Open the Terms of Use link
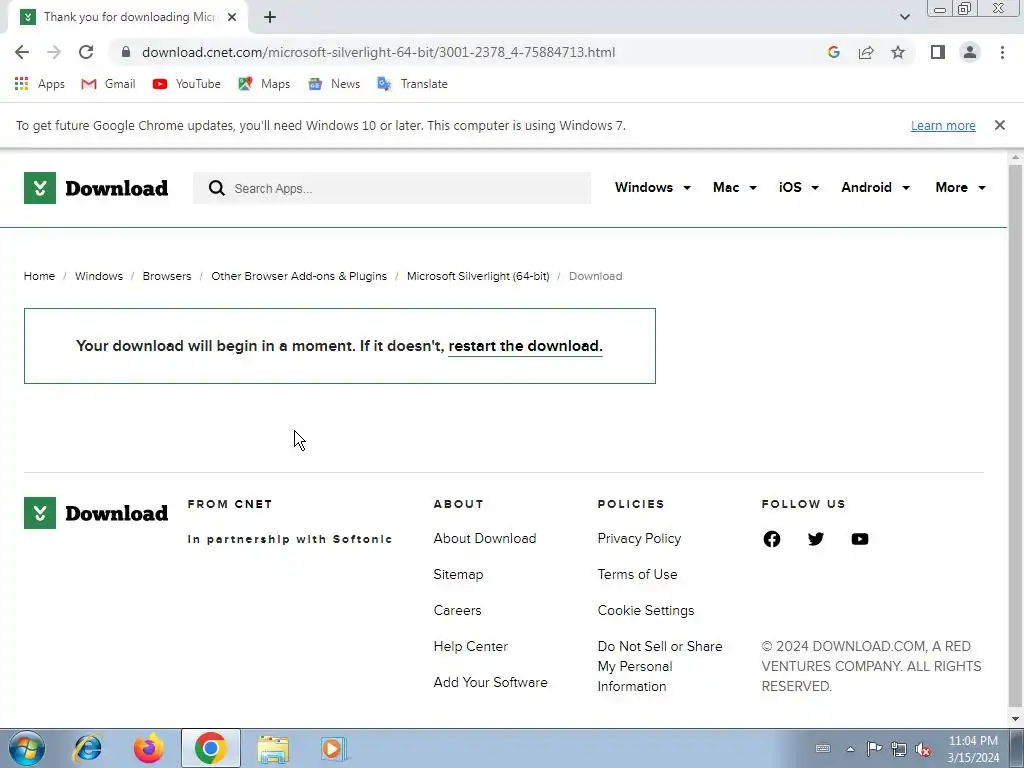This screenshot has width=1024, height=768. [x=637, y=575]
